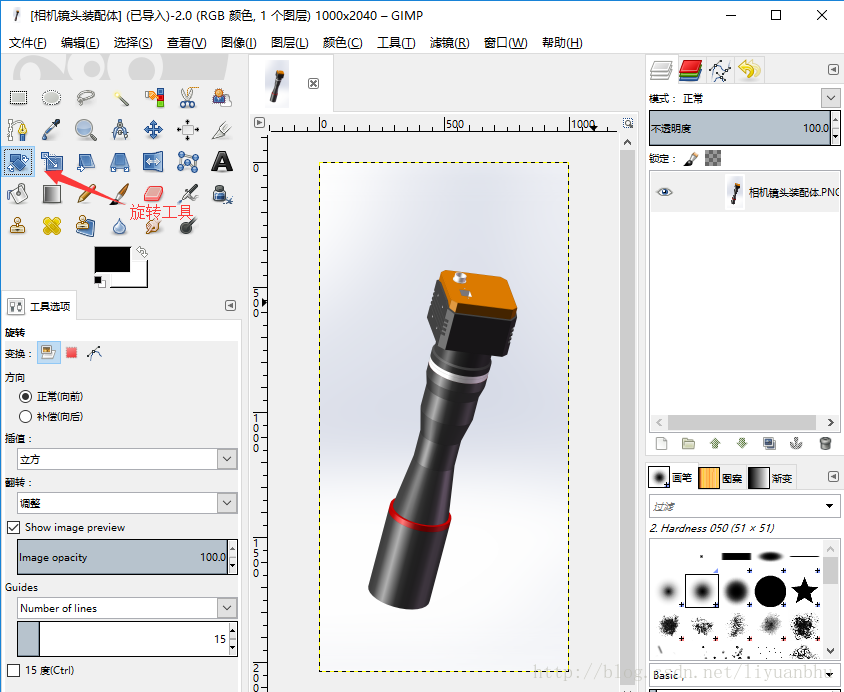Select the Rotate tool
The height and width of the screenshot is (692, 844).
[18, 161]
